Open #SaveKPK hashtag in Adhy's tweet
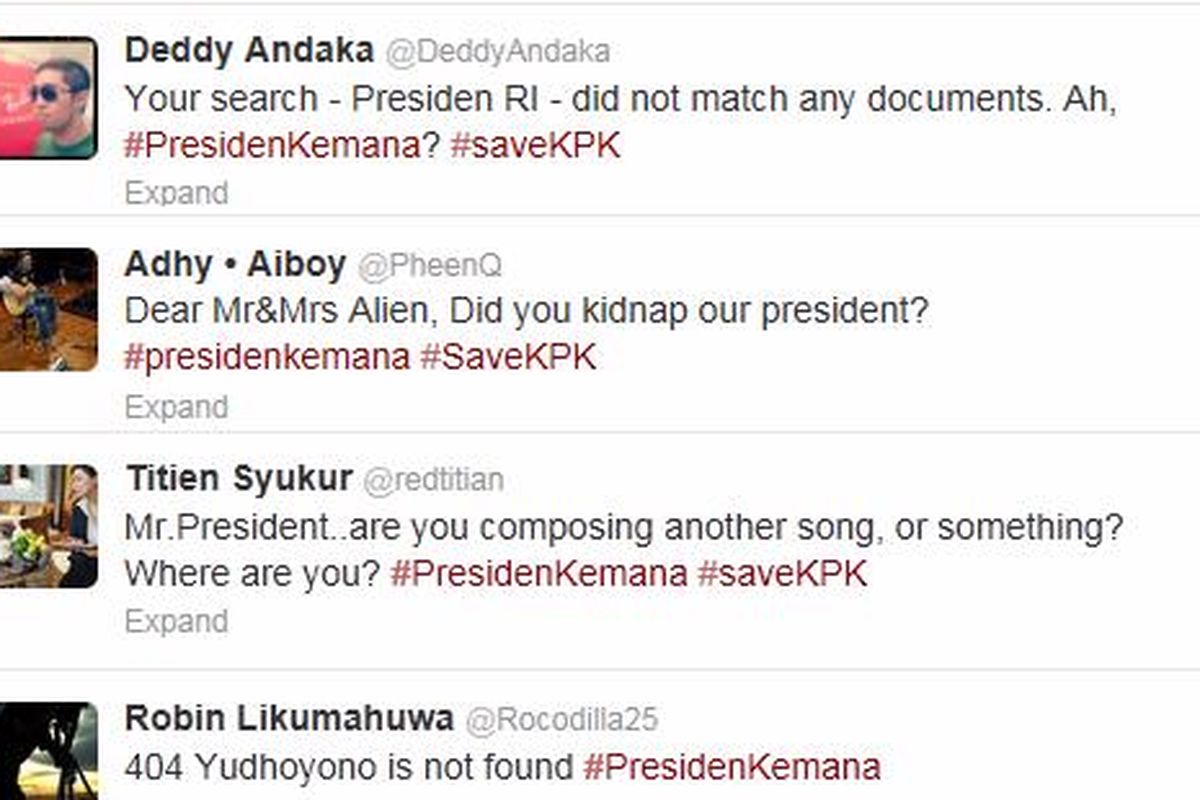This screenshot has height=800, width=1200. (508, 358)
